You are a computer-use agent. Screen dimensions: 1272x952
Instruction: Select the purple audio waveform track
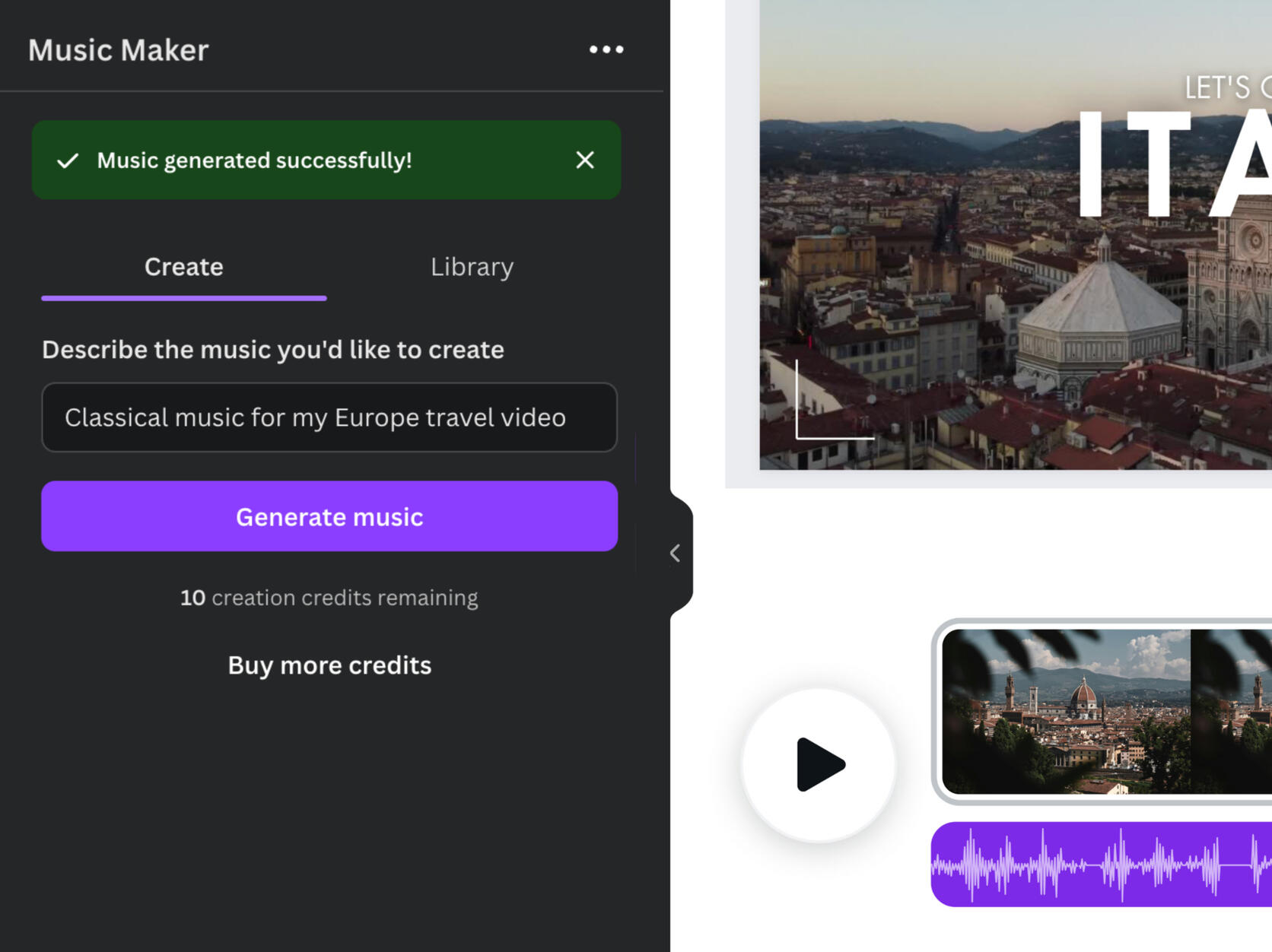click(x=1100, y=865)
